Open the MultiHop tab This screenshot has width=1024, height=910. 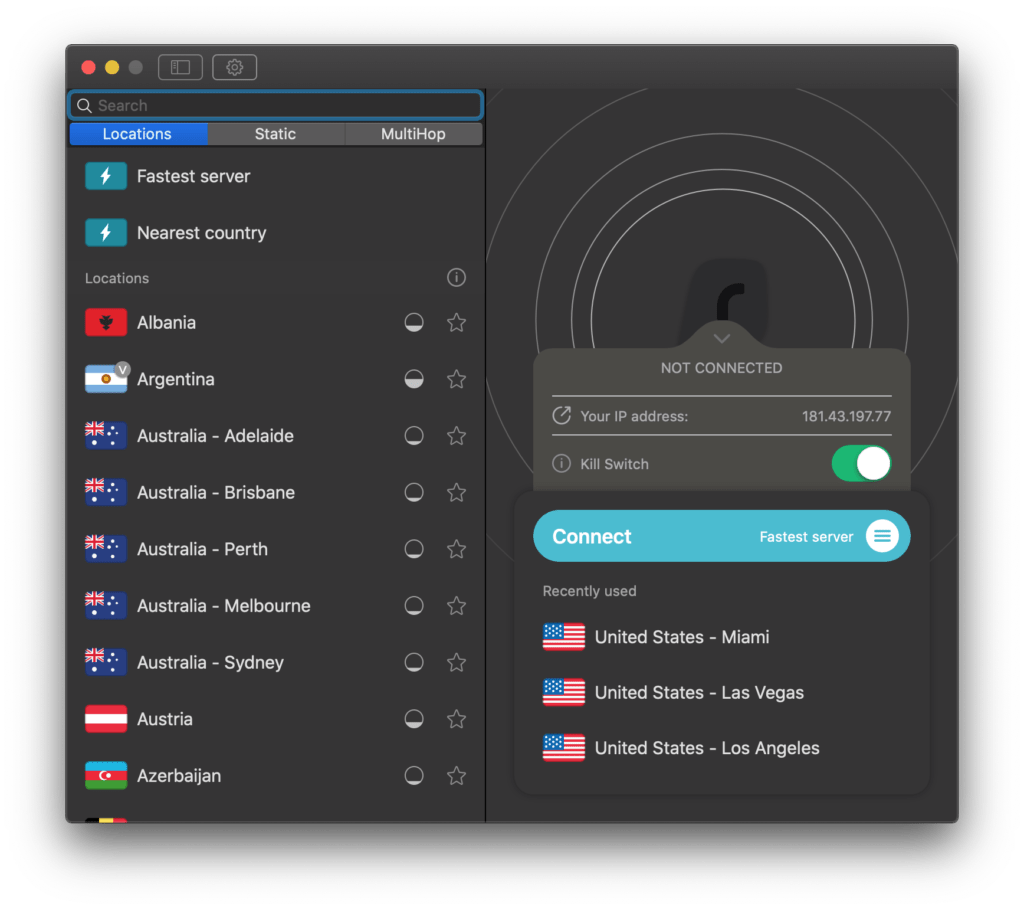[x=413, y=134]
